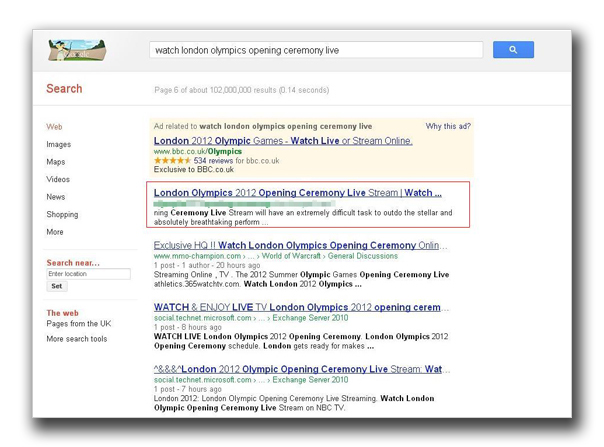This screenshot has width=604, height=447.
Task: Open the 'Why this ad?' link
Action: pyautogui.click(x=448, y=126)
